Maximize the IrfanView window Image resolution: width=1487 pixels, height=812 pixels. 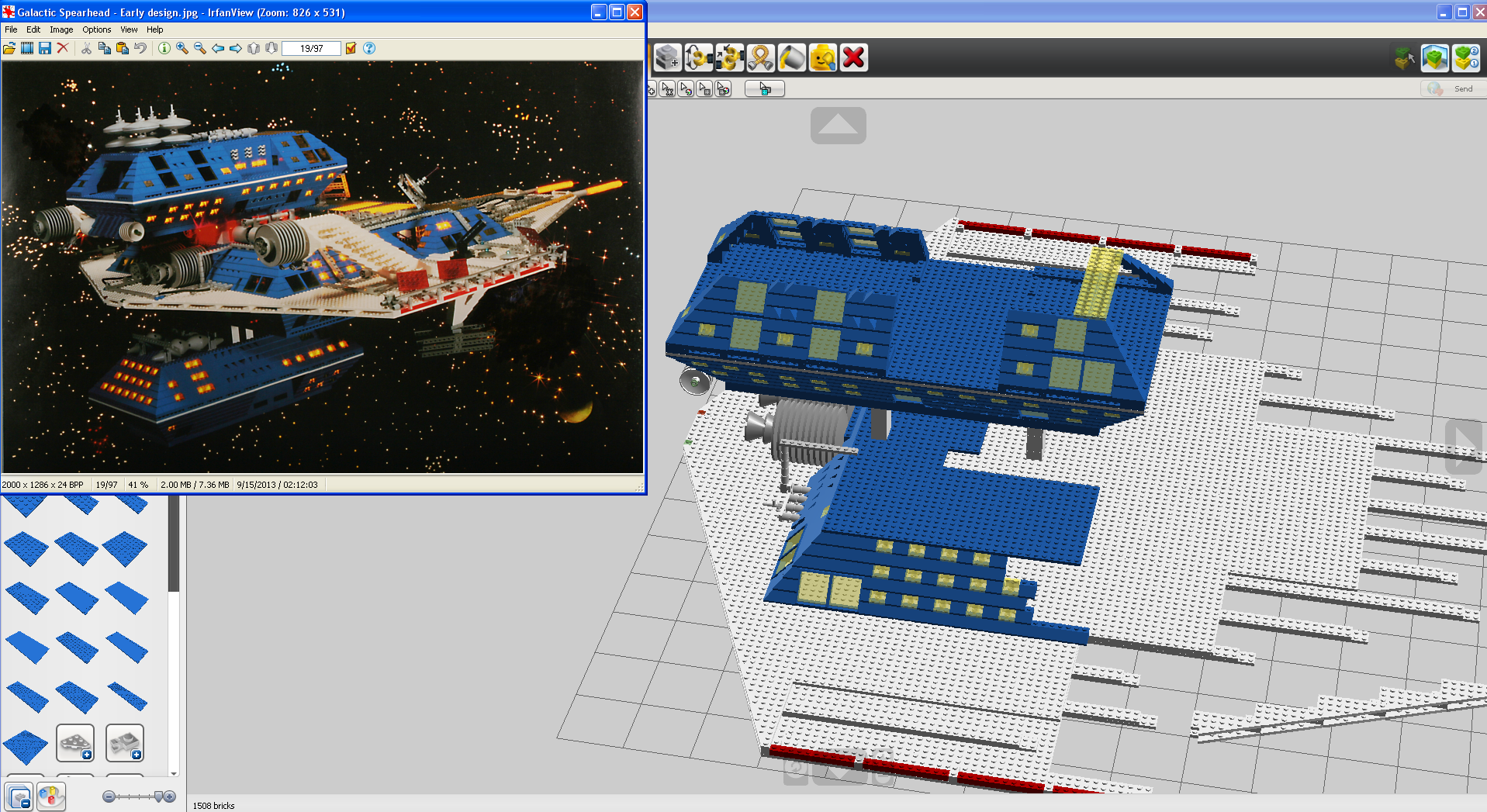[617, 12]
